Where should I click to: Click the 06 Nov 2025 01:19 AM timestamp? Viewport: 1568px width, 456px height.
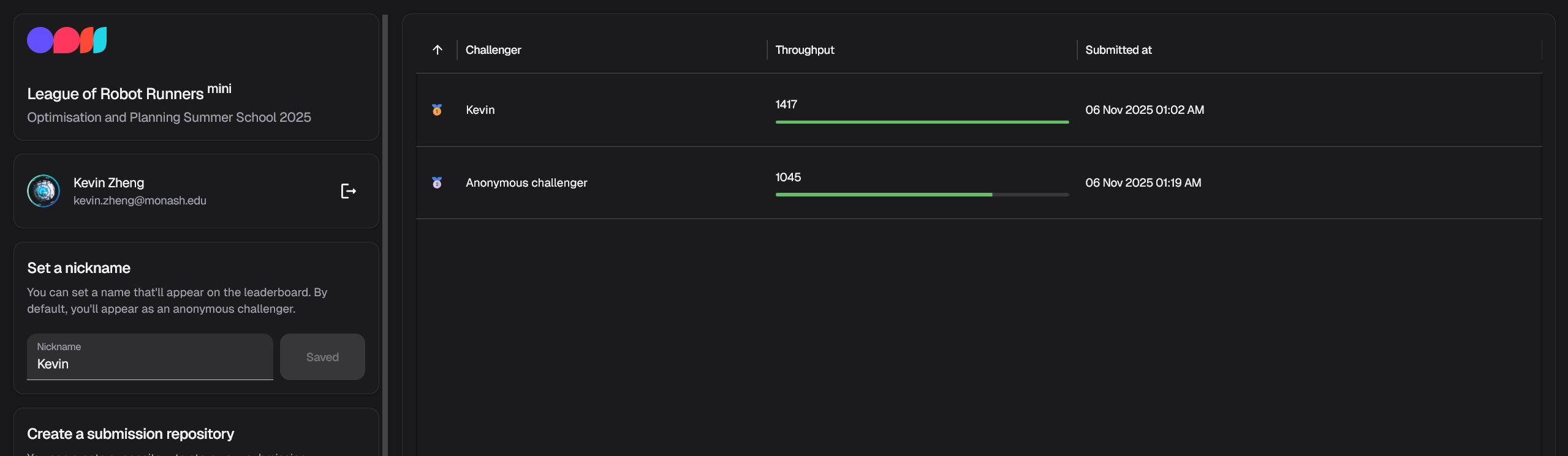[1143, 183]
